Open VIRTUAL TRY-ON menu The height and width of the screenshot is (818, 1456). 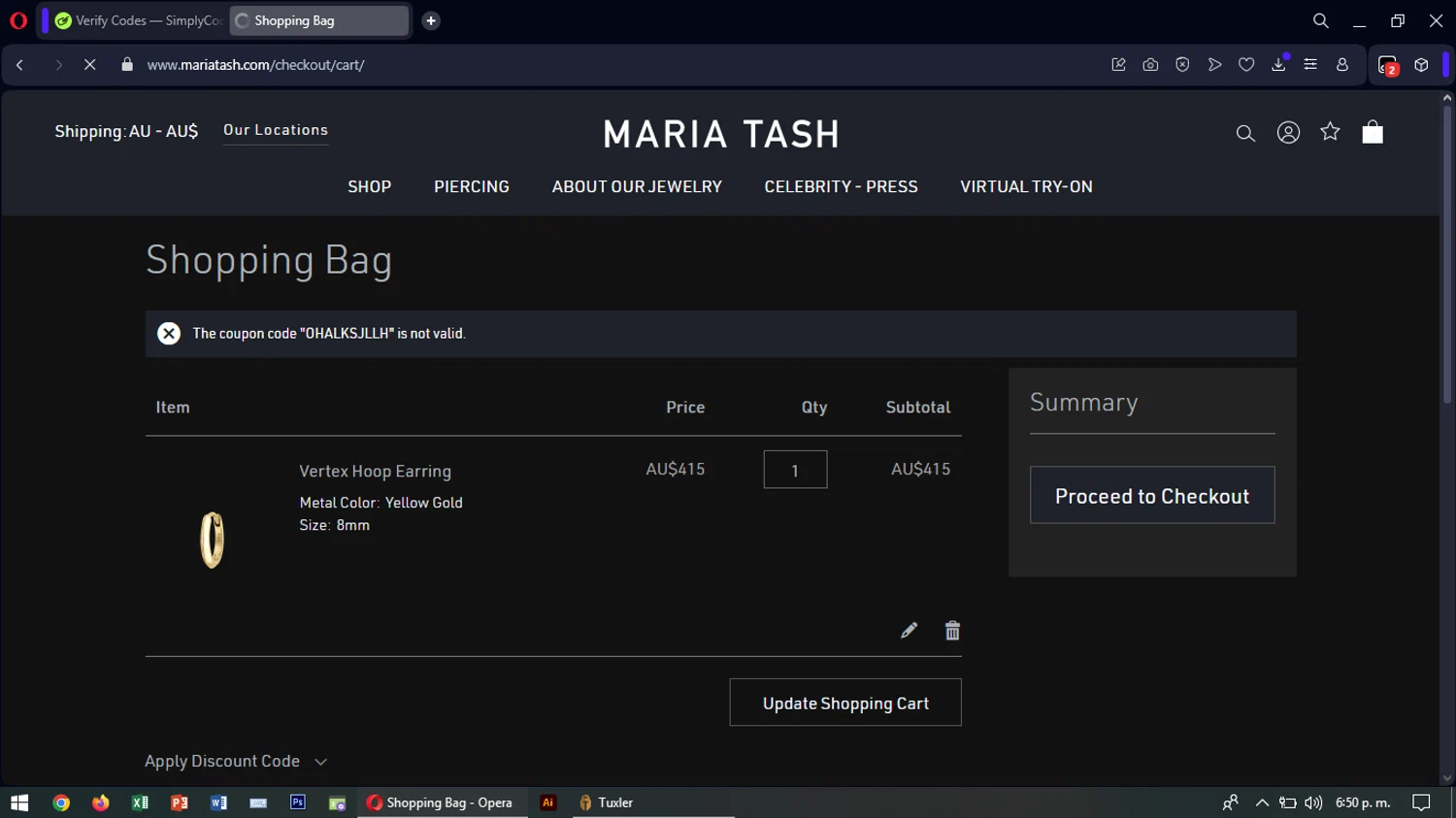pyautogui.click(x=1026, y=186)
